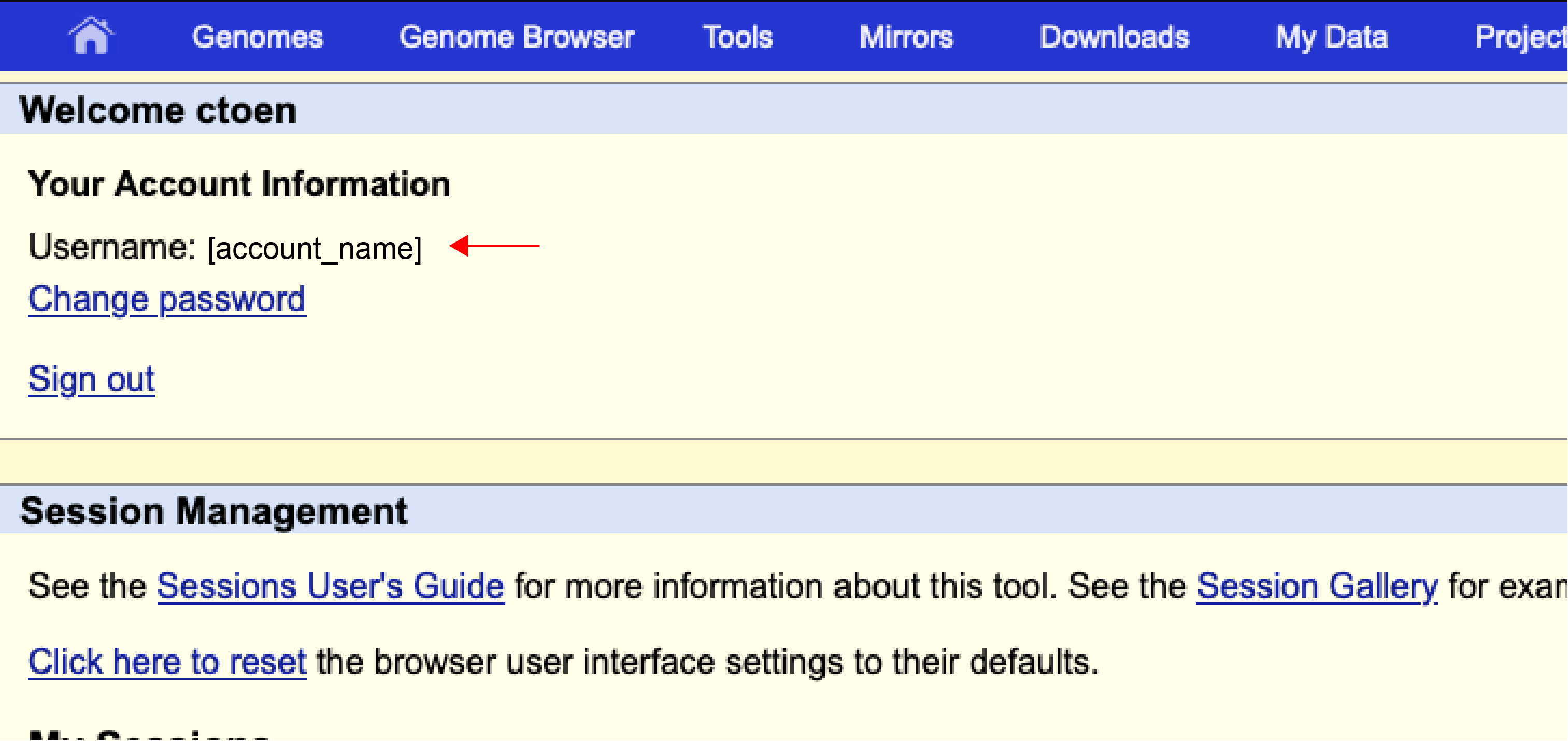This screenshot has height=741, width=1568.
Task: Open the Mirrors menu
Action: point(906,37)
